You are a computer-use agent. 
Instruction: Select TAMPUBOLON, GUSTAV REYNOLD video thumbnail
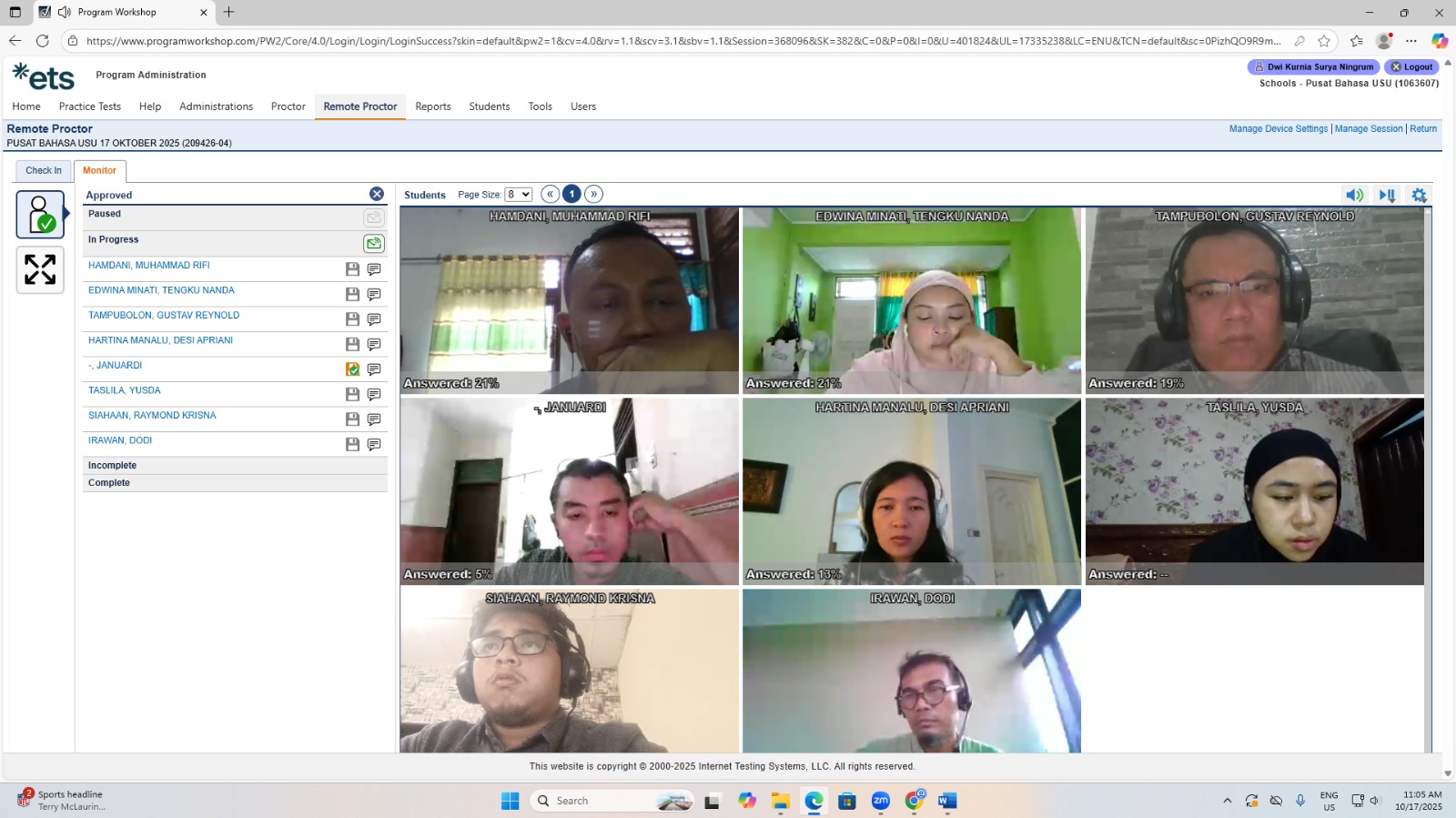coord(1255,300)
